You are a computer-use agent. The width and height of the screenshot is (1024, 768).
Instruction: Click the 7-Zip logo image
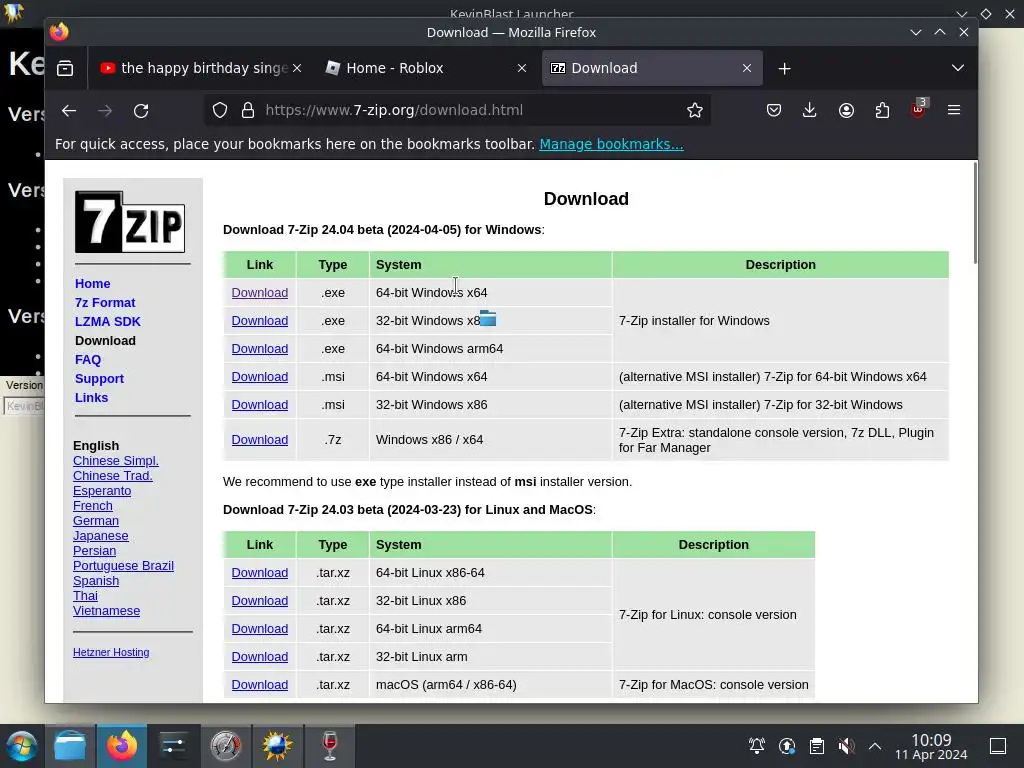click(x=130, y=222)
